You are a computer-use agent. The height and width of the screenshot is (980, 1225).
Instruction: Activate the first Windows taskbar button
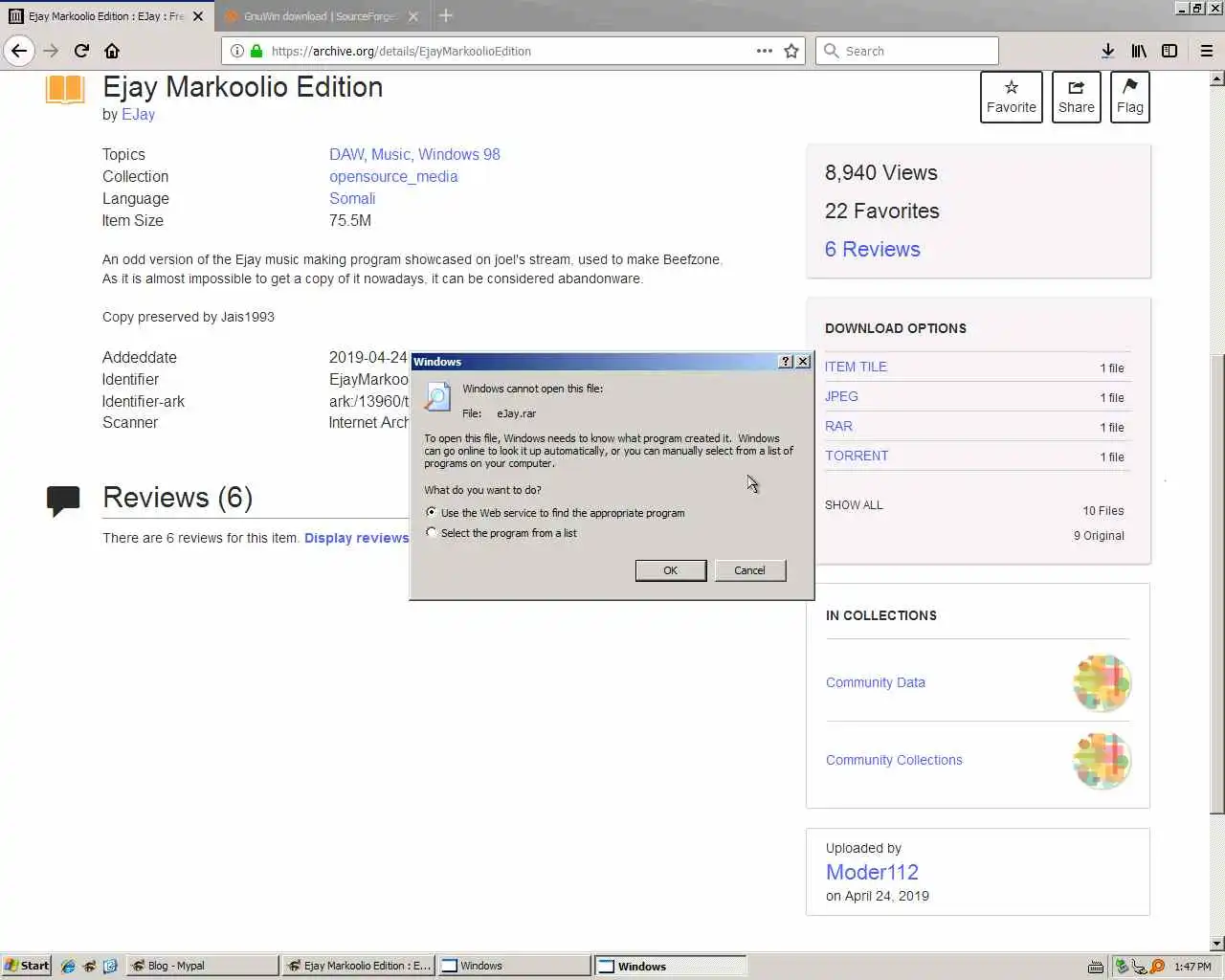(x=515, y=966)
